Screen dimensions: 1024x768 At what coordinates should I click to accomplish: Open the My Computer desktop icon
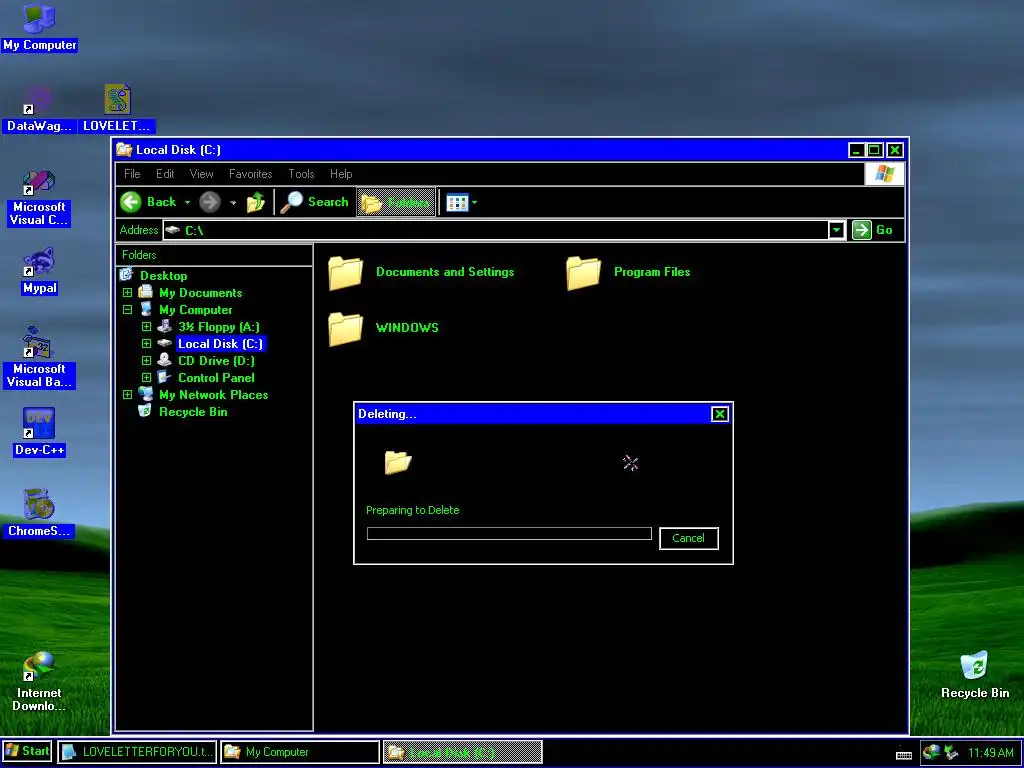point(39,27)
